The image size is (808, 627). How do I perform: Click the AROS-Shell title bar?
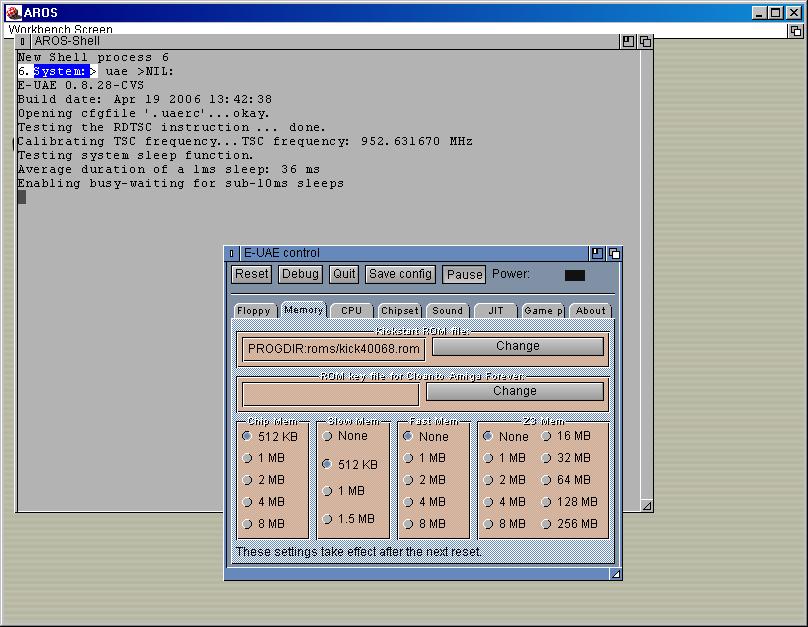[x=325, y=41]
